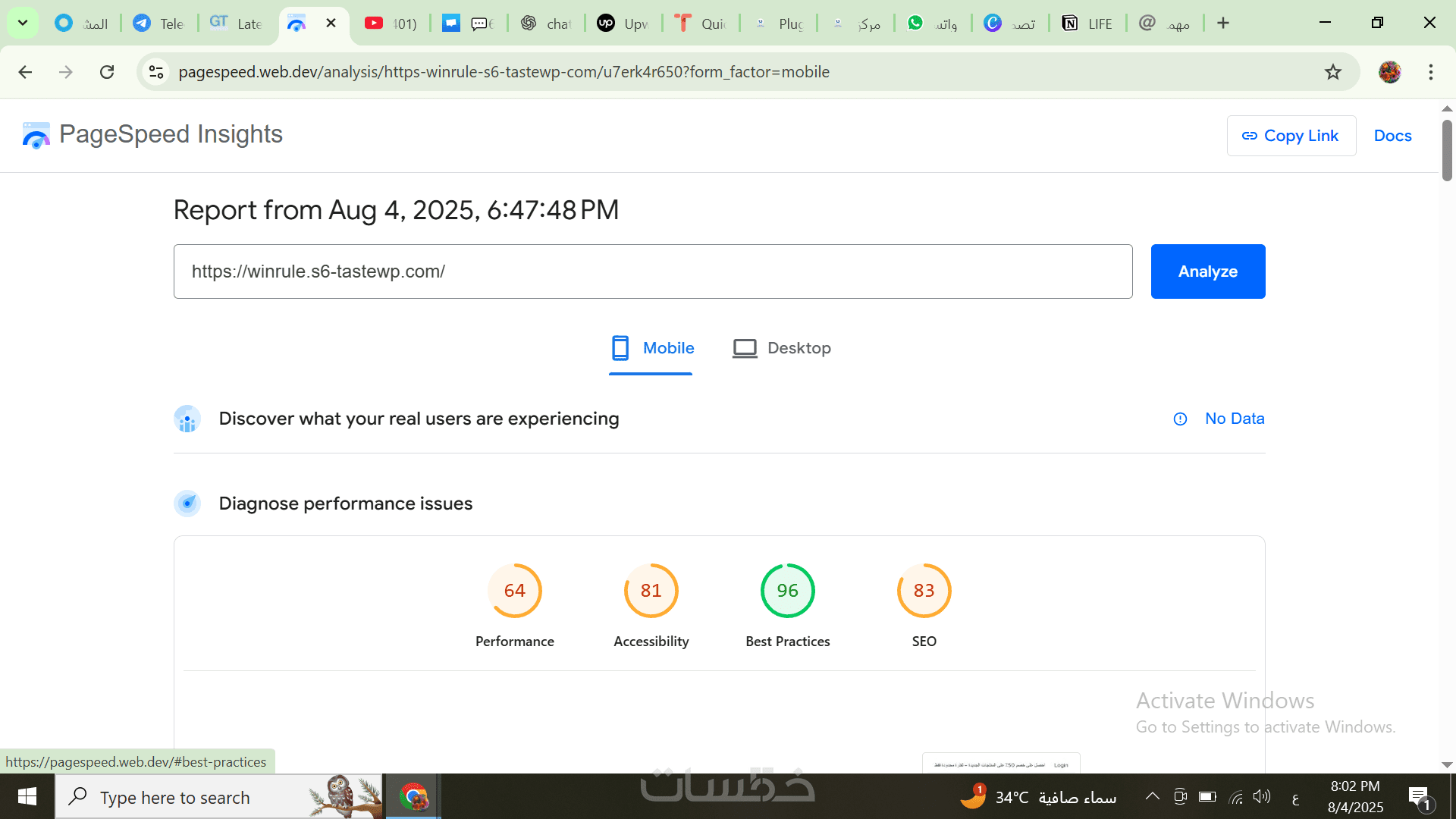
Task: Select the Mobile tab
Action: click(x=652, y=348)
